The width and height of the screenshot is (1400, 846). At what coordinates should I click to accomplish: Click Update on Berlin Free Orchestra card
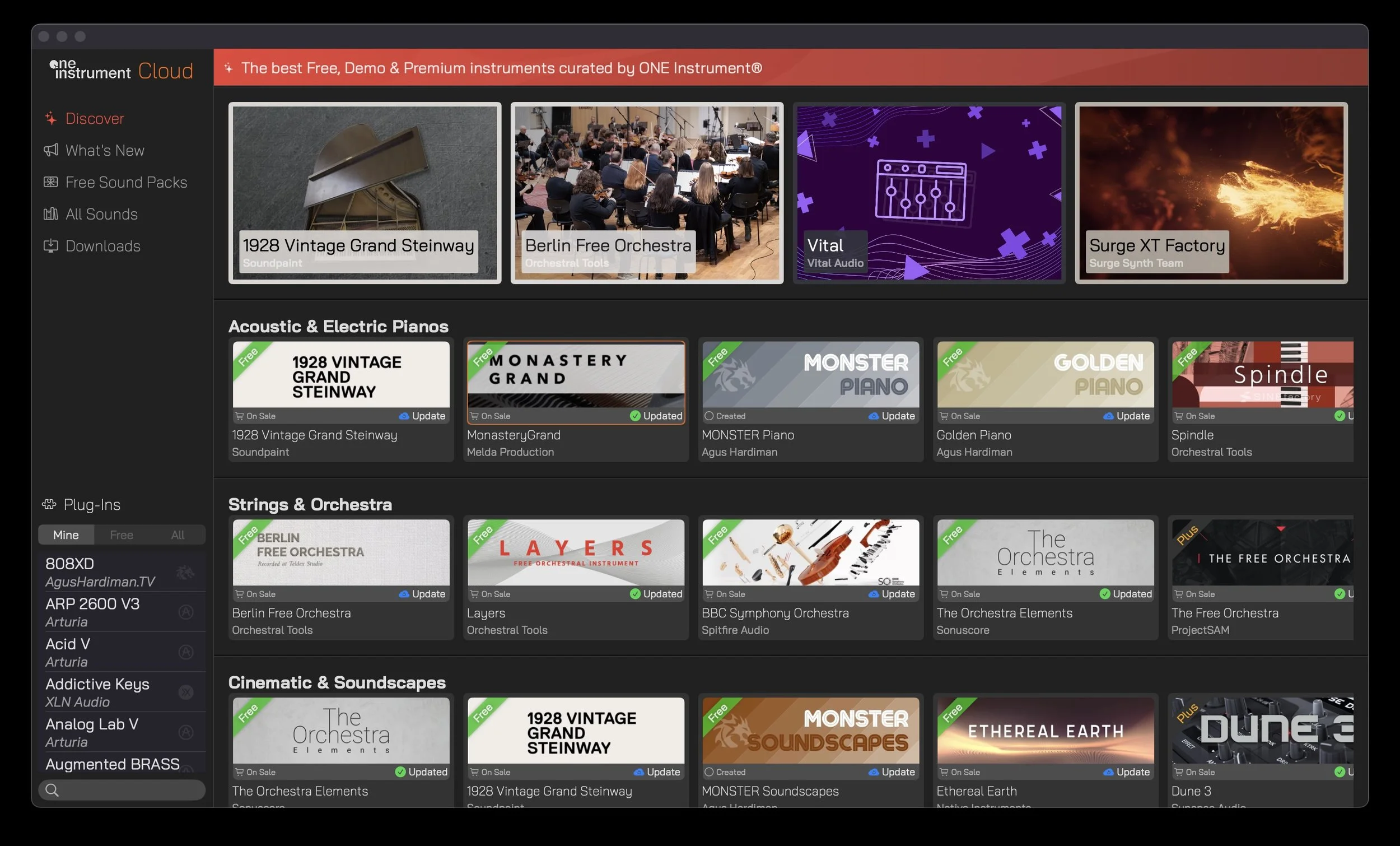[428, 594]
